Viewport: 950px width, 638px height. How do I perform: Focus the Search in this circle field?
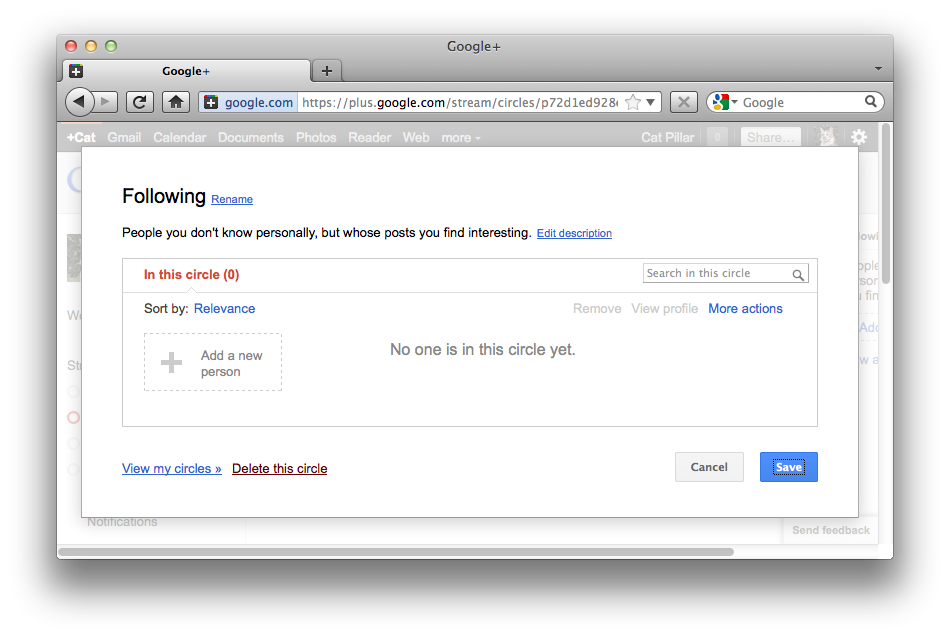coord(718,273)
